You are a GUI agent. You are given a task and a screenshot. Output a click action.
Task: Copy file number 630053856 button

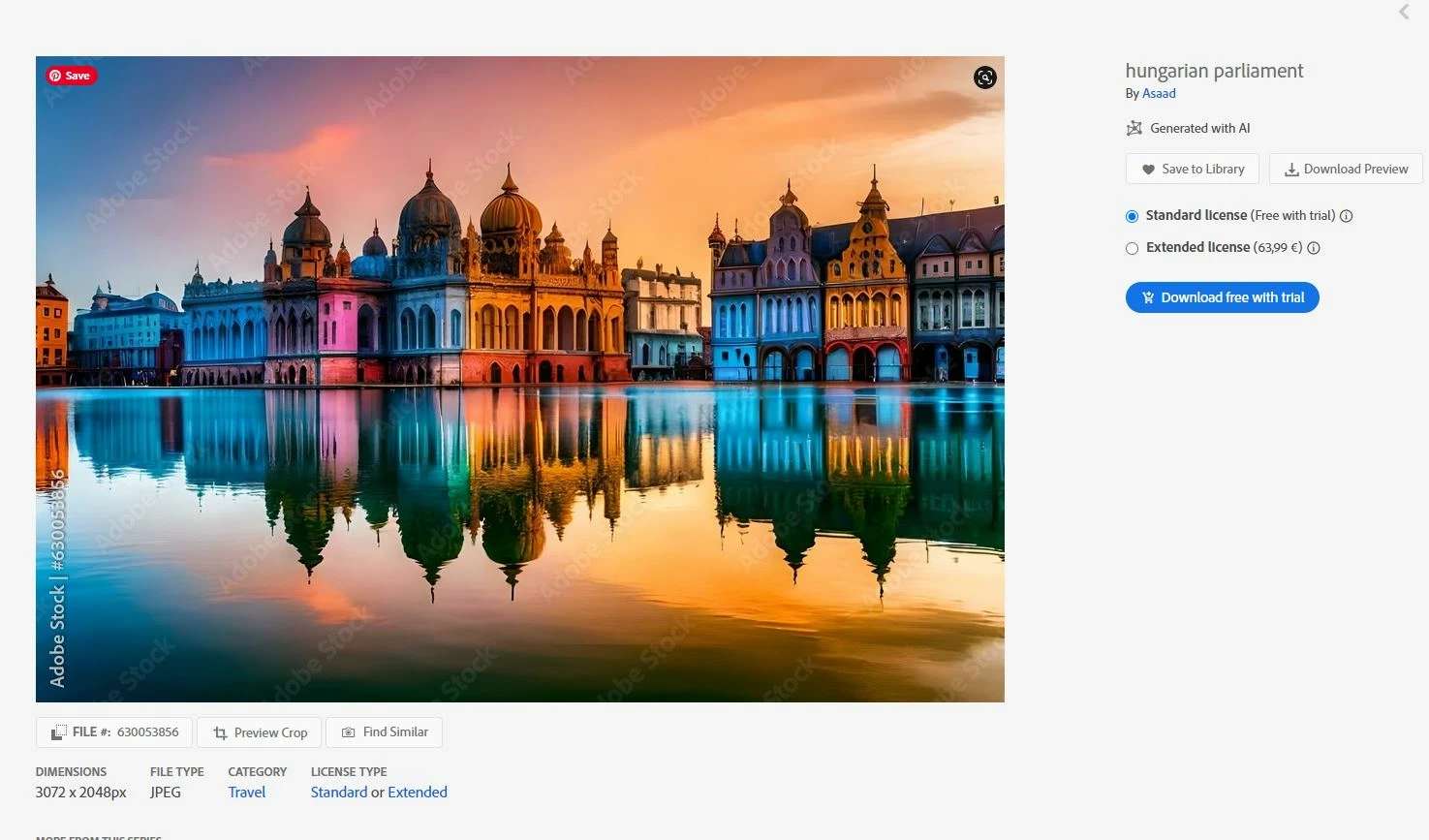pos(114,732)
